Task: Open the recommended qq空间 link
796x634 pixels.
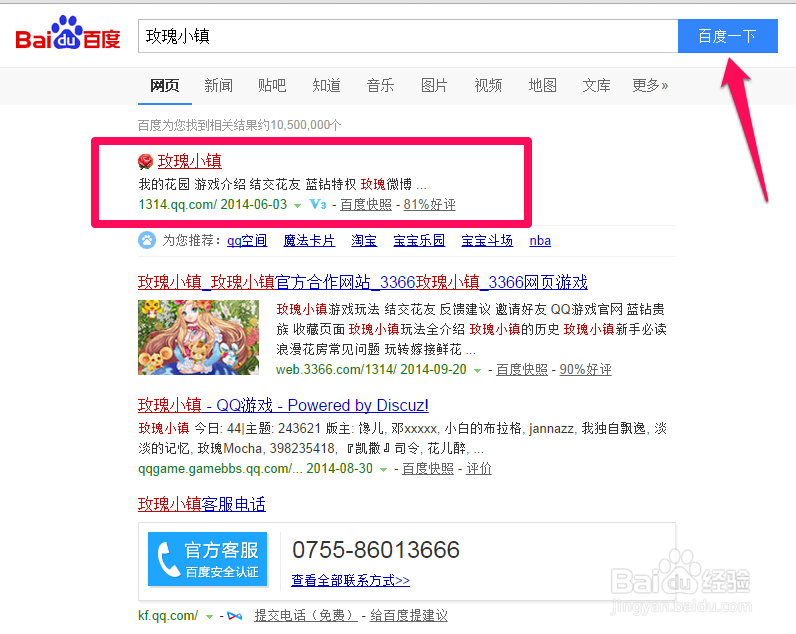Action: coord(247,241)
